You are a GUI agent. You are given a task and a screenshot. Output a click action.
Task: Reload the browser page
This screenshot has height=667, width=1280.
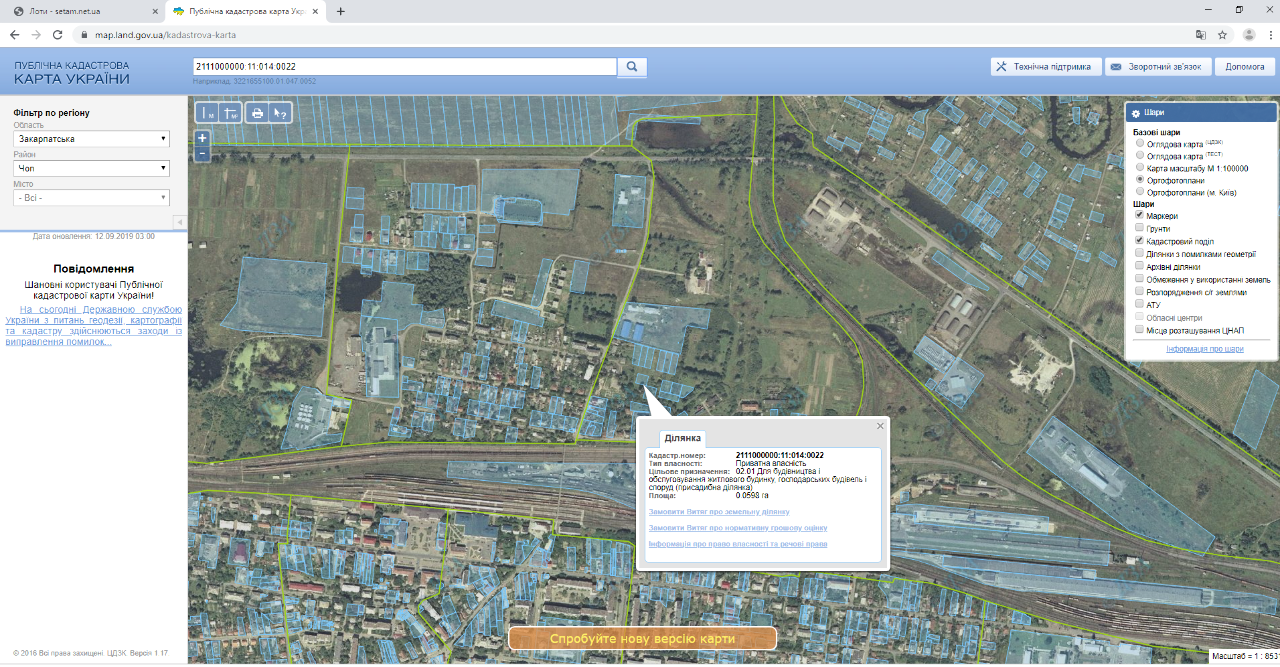coord(57,34)
